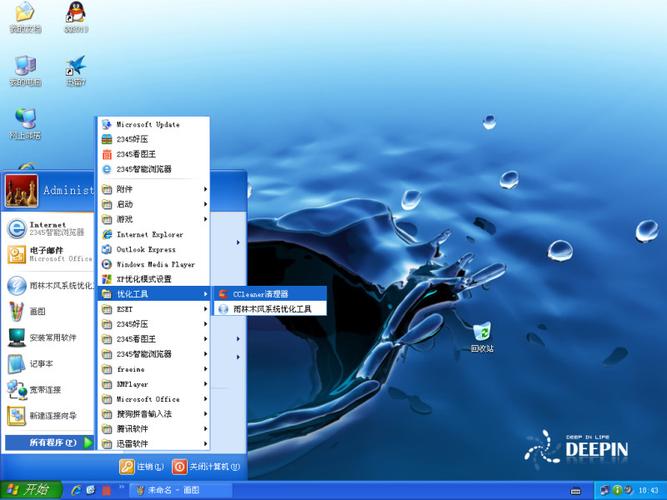Click the keyboard language bar icon
The height and width of the screenshot is (500, 667).
[575, 491]
